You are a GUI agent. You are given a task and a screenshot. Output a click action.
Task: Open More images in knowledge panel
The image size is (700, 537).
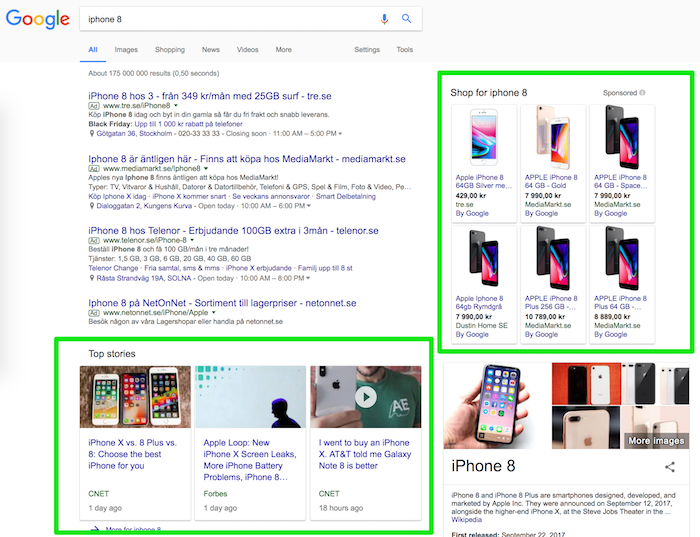(656, 441)
